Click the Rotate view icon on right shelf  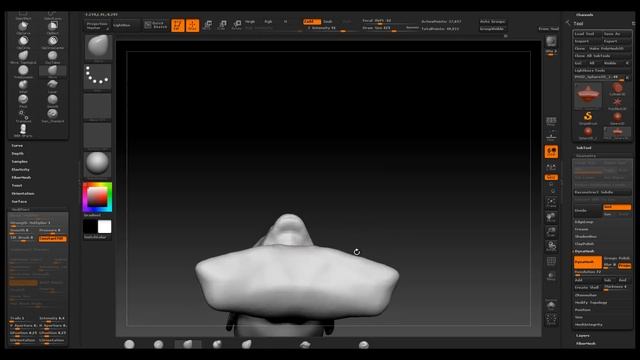click(x=551, y=246)
